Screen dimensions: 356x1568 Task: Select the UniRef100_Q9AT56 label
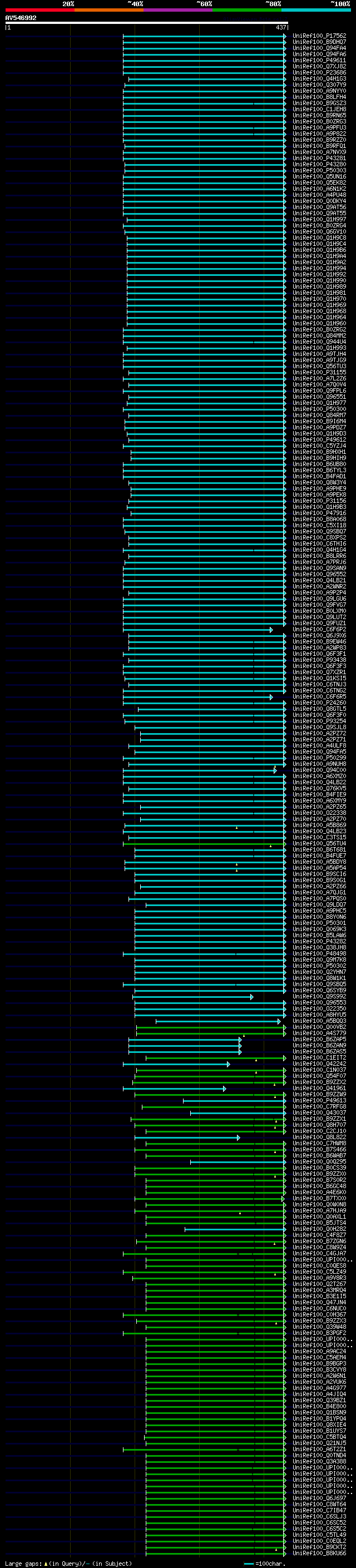(x=319, y=207)
